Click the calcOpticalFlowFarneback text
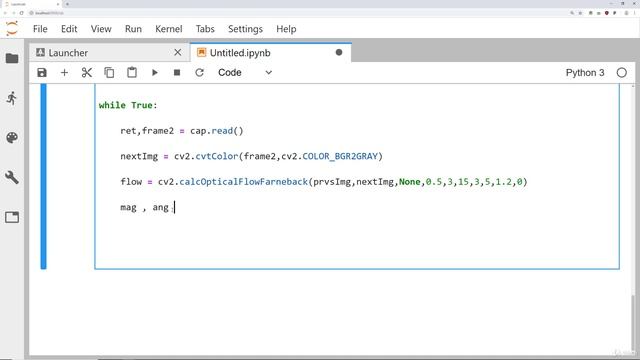The width and height of the screenshot is (640, 360). coord(243,182)
